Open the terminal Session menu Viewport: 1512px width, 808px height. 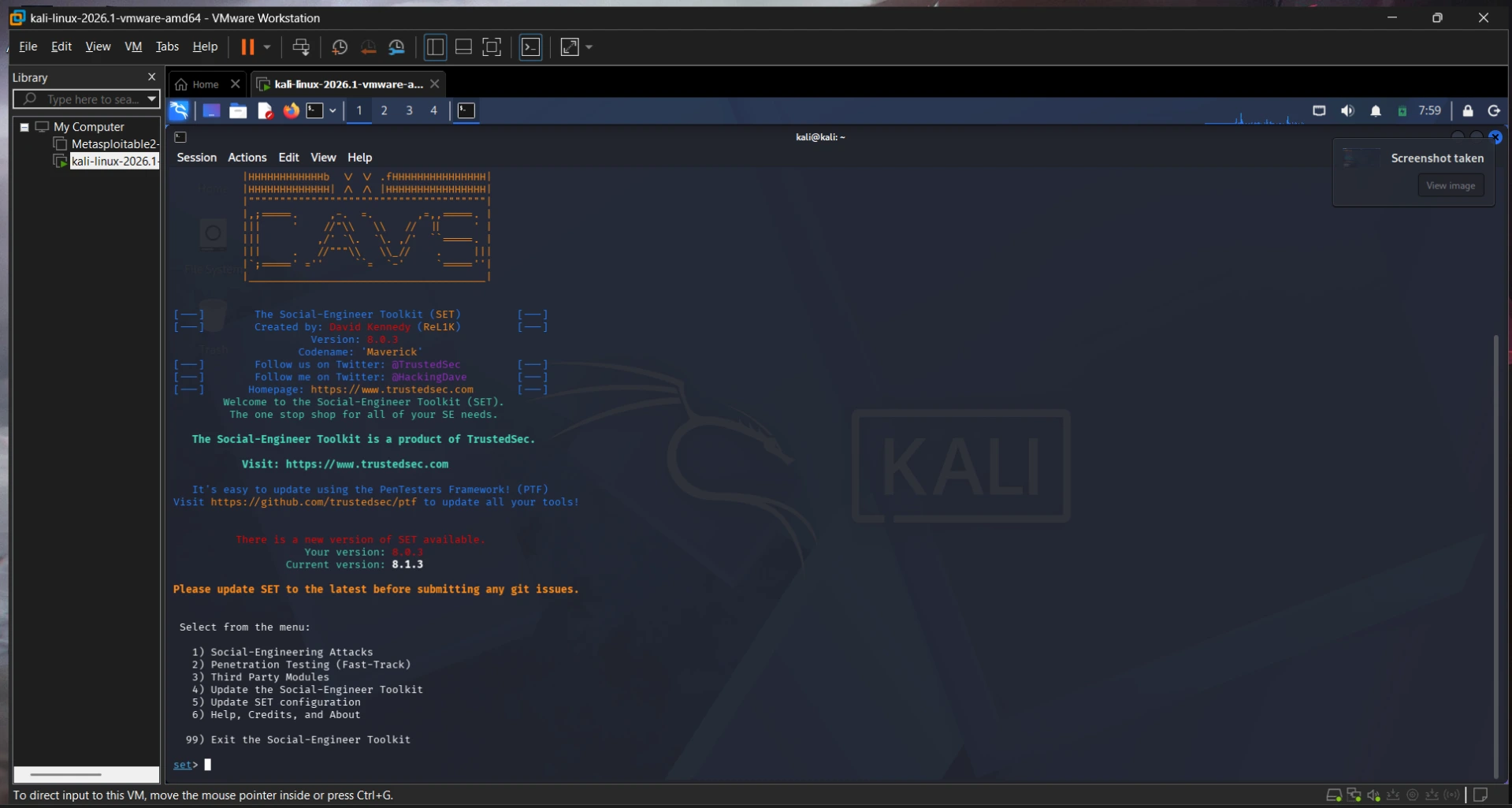196,158
